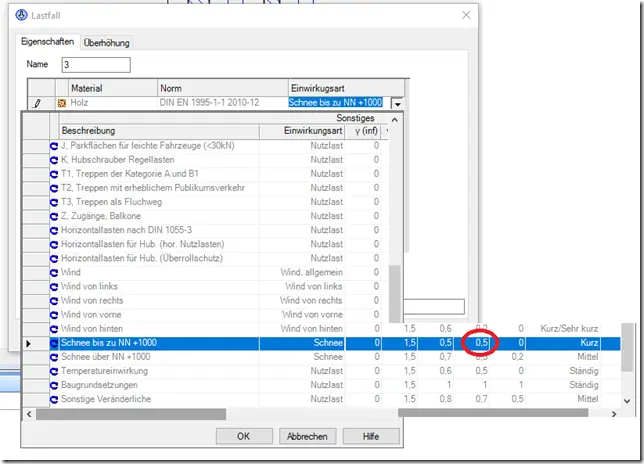Select 'Z, Zugänge, Balkone' description

pyautogui.click(x=101, y=216)
